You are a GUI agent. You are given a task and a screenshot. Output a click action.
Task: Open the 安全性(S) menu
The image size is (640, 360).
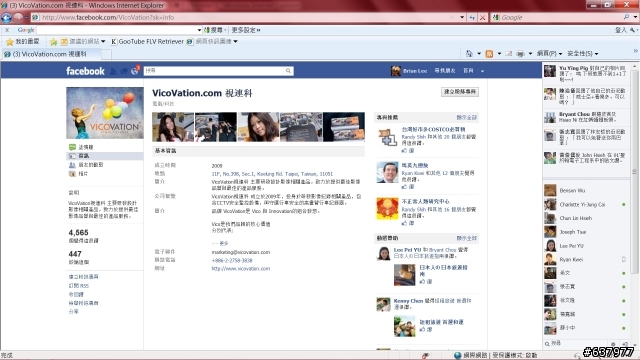[x=583, y=53]
